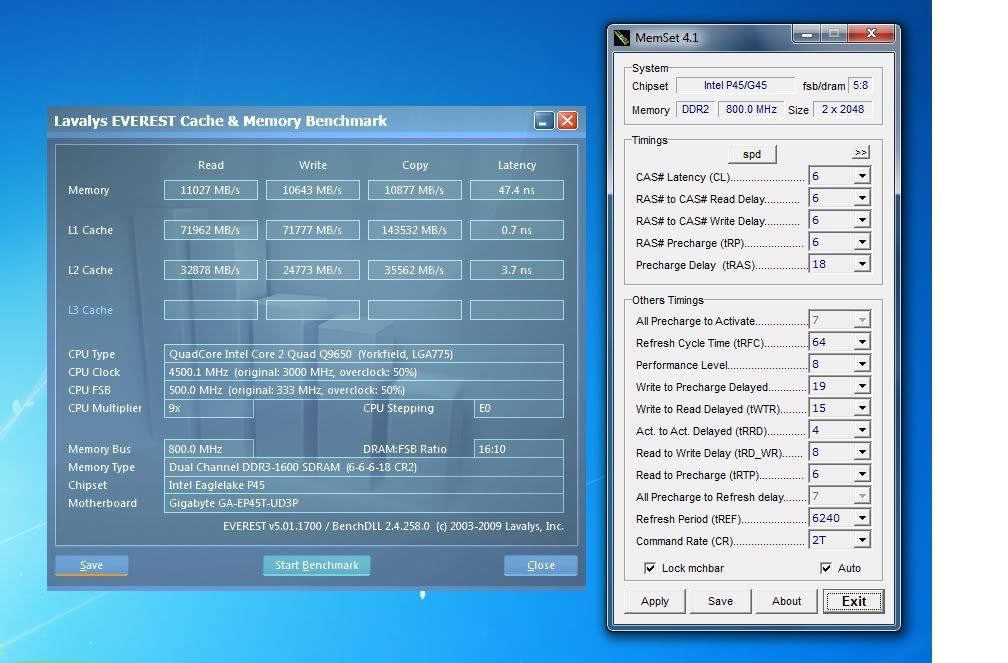Click L2 Cache Latency value 3.7 ns

(517, 270)
